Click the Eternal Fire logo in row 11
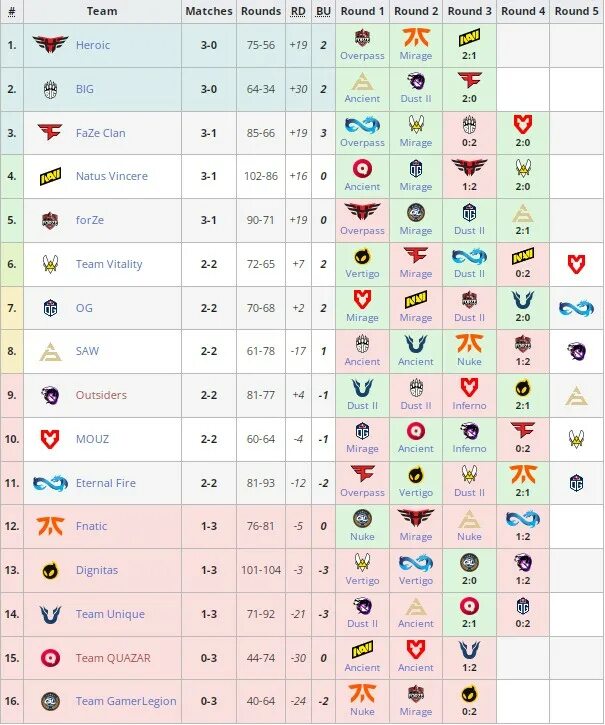This screenshot has width=605, height=725. pos(50,483)
